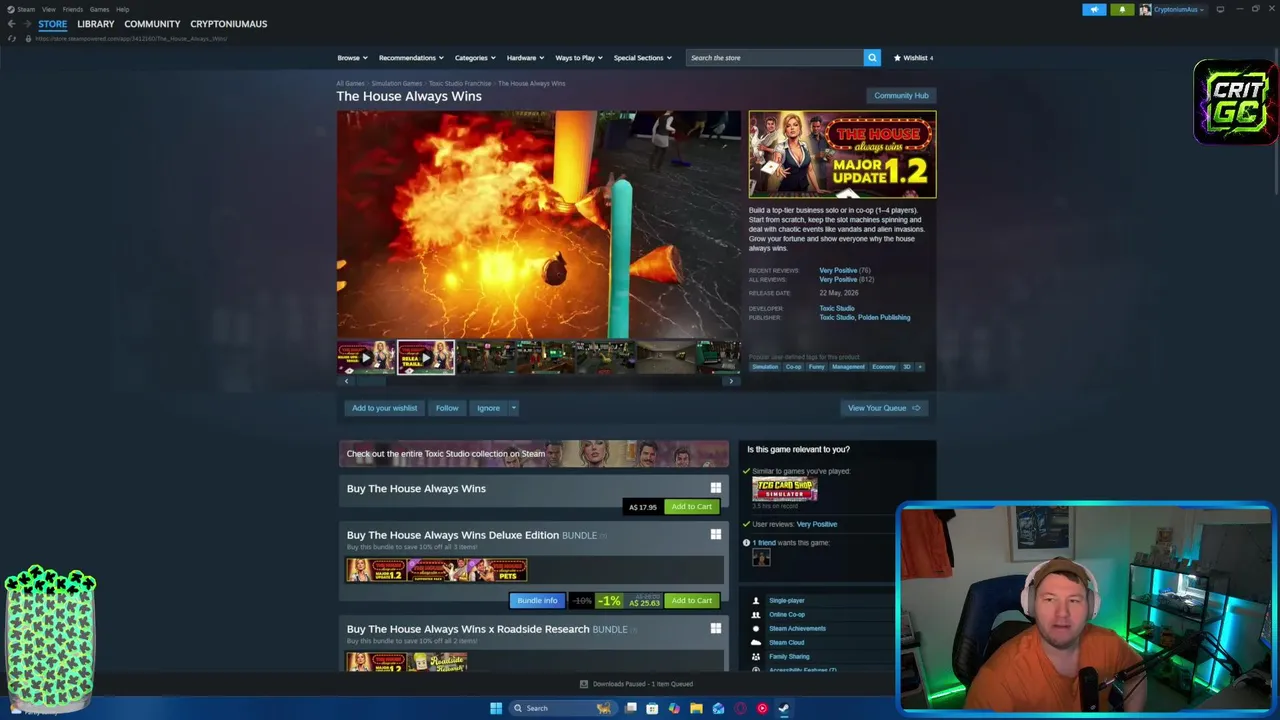1280x720 pixels.
Task: Click the magnifier store search button
Action: 872,58
